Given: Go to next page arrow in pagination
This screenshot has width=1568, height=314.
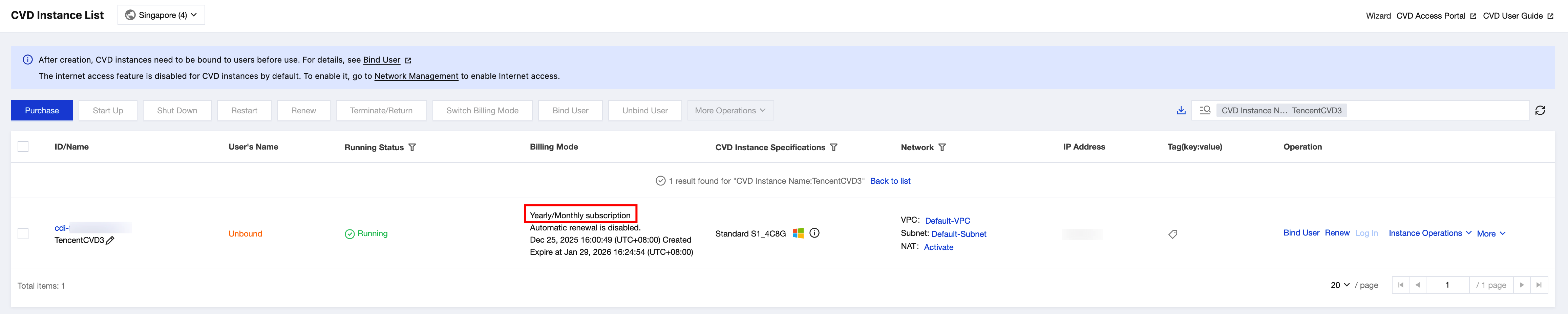Looking at the screenshot, I should coord(1522,285).
